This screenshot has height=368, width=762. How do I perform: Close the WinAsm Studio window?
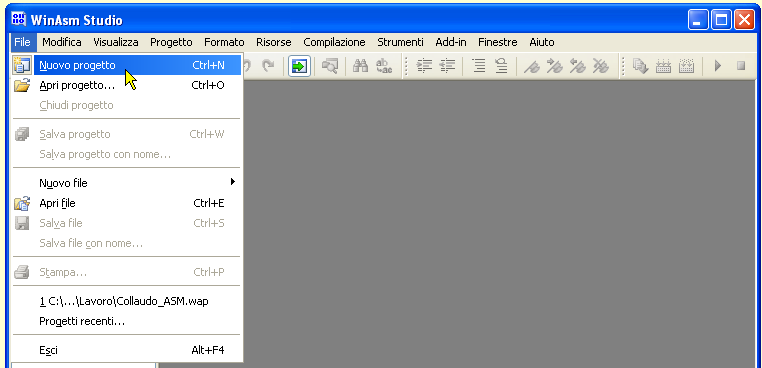click(745, 20)
